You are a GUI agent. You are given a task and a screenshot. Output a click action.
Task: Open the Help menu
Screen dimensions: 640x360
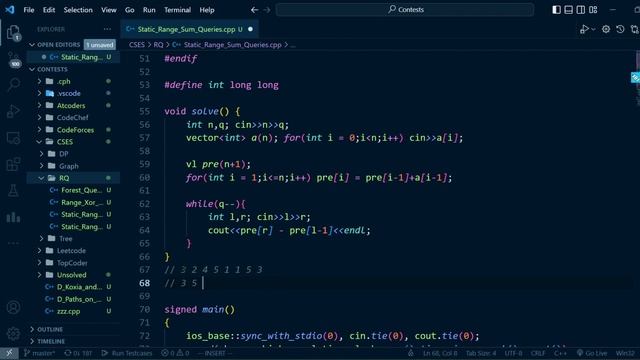(207, 10)
